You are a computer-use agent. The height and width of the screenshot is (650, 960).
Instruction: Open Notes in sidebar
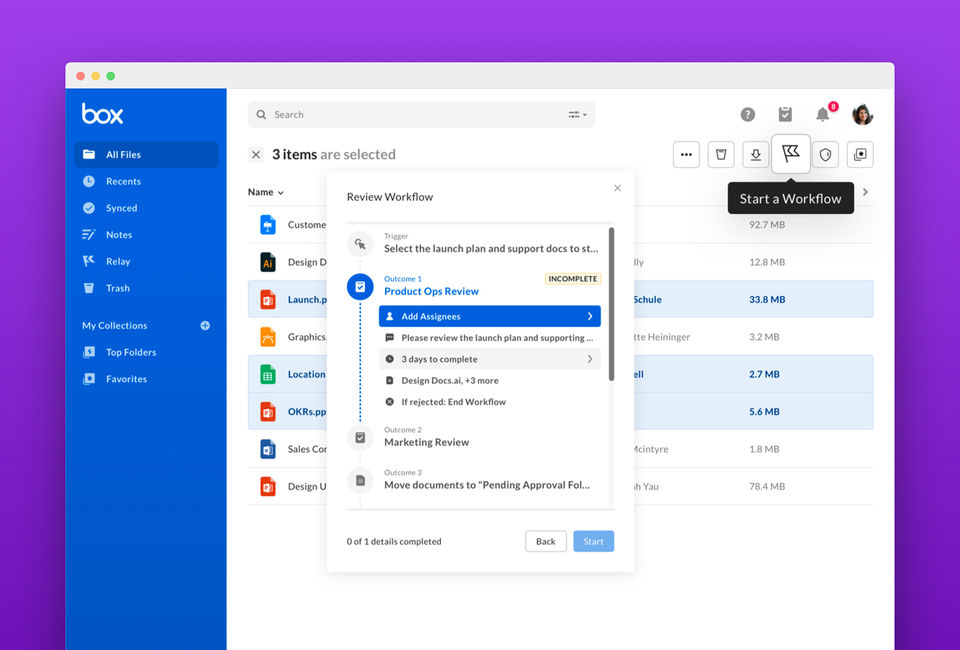(x=119, y=234)
